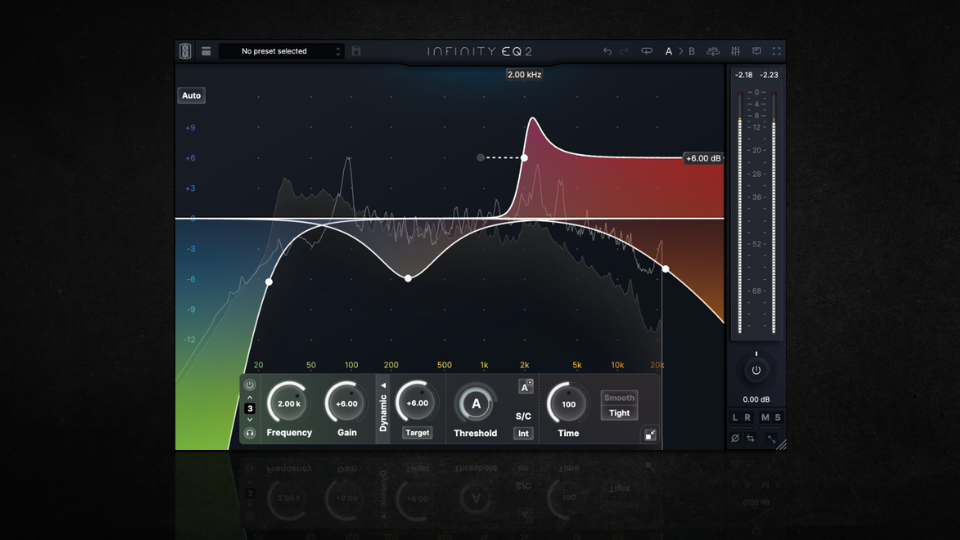Solo the band with the headphones icon
Screen dimensions: 960x540
coord(250,433)
